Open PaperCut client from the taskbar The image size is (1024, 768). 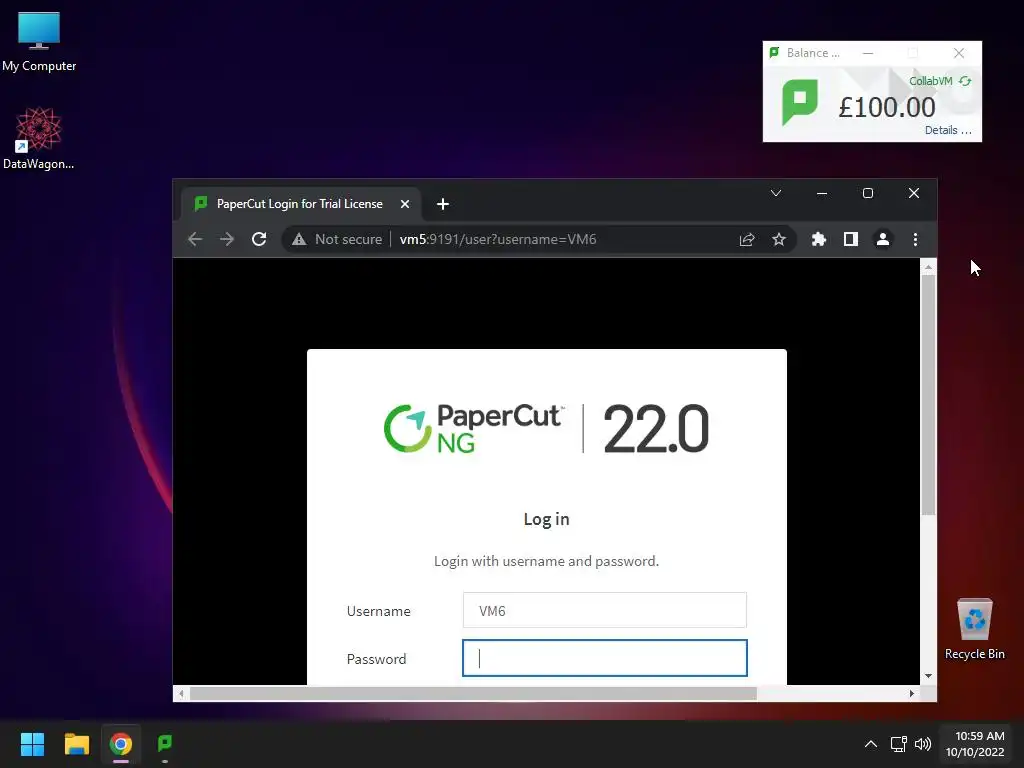point(165,744)
